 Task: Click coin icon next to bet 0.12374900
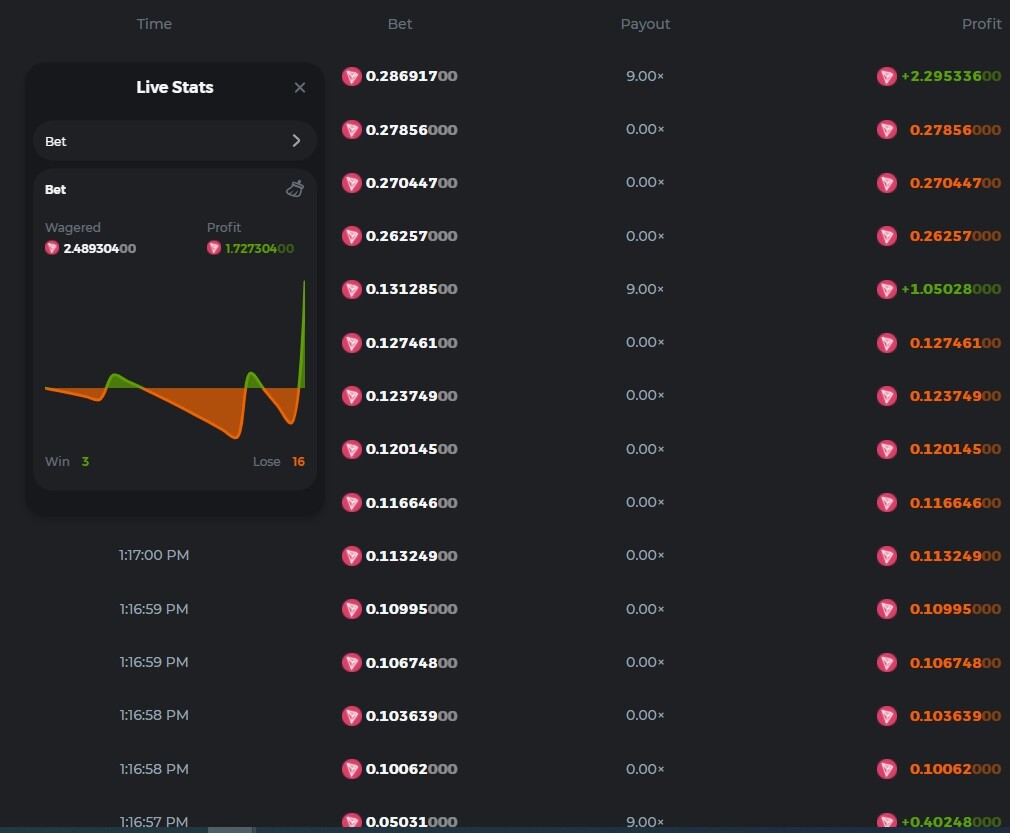[x=352, y=396]
